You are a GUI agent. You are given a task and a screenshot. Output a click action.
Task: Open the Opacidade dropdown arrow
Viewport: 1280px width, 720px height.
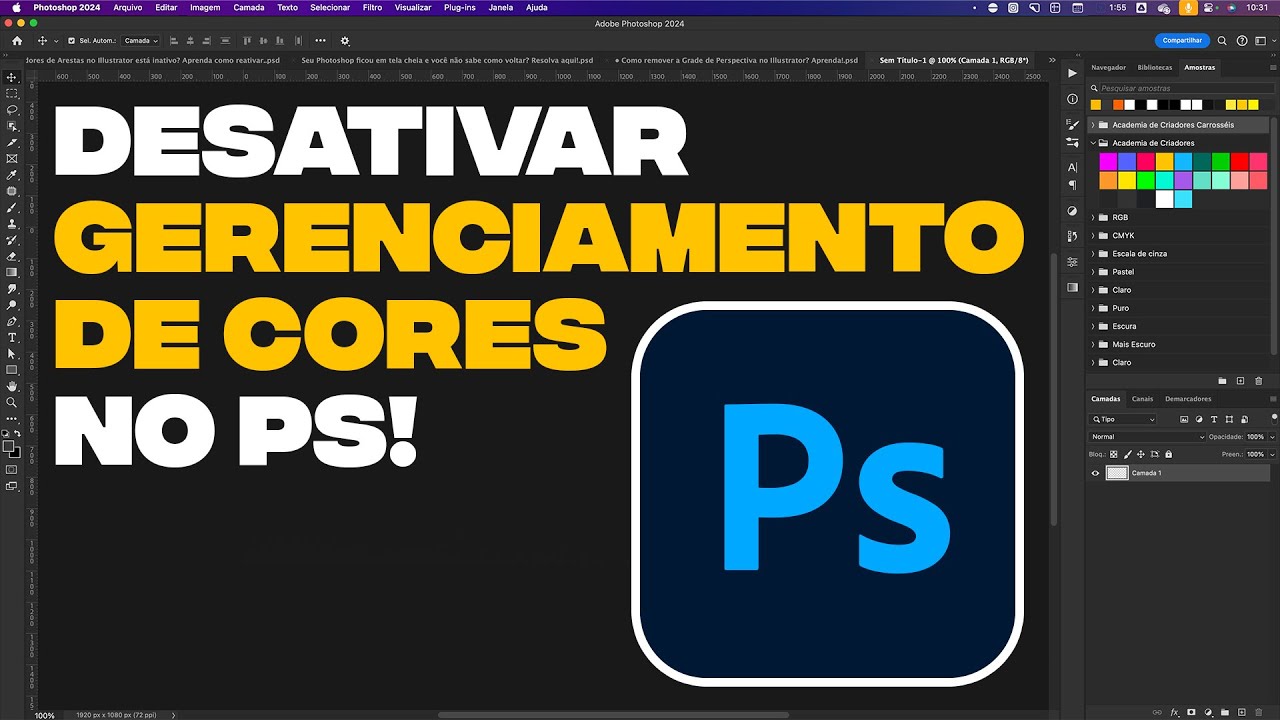1271,437
